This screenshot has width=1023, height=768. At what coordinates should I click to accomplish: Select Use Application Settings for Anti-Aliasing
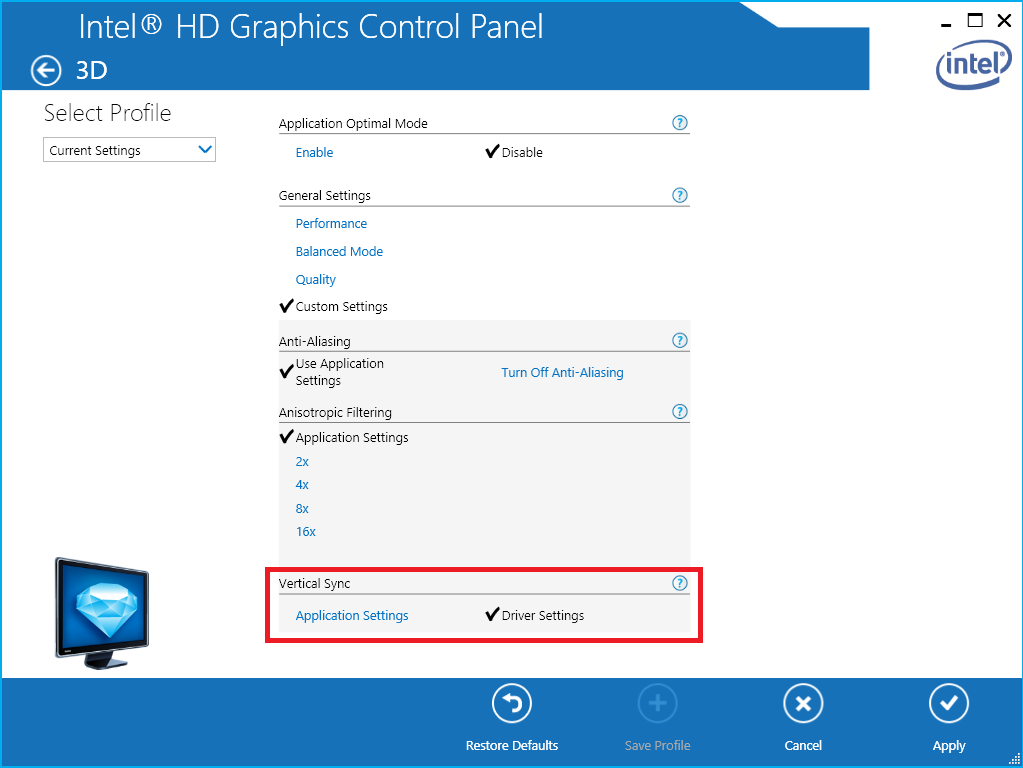pos(339,372)
